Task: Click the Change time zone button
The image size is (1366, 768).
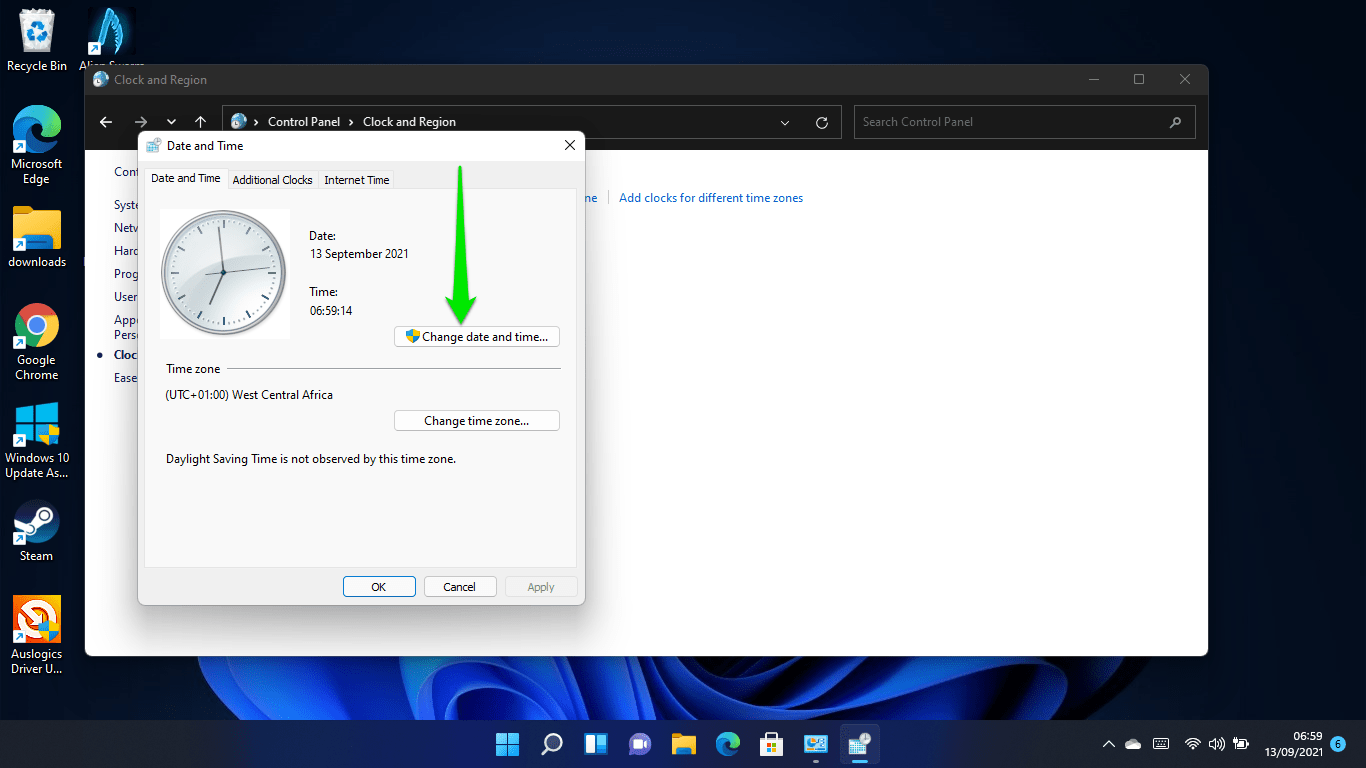Action: point(477,421)
